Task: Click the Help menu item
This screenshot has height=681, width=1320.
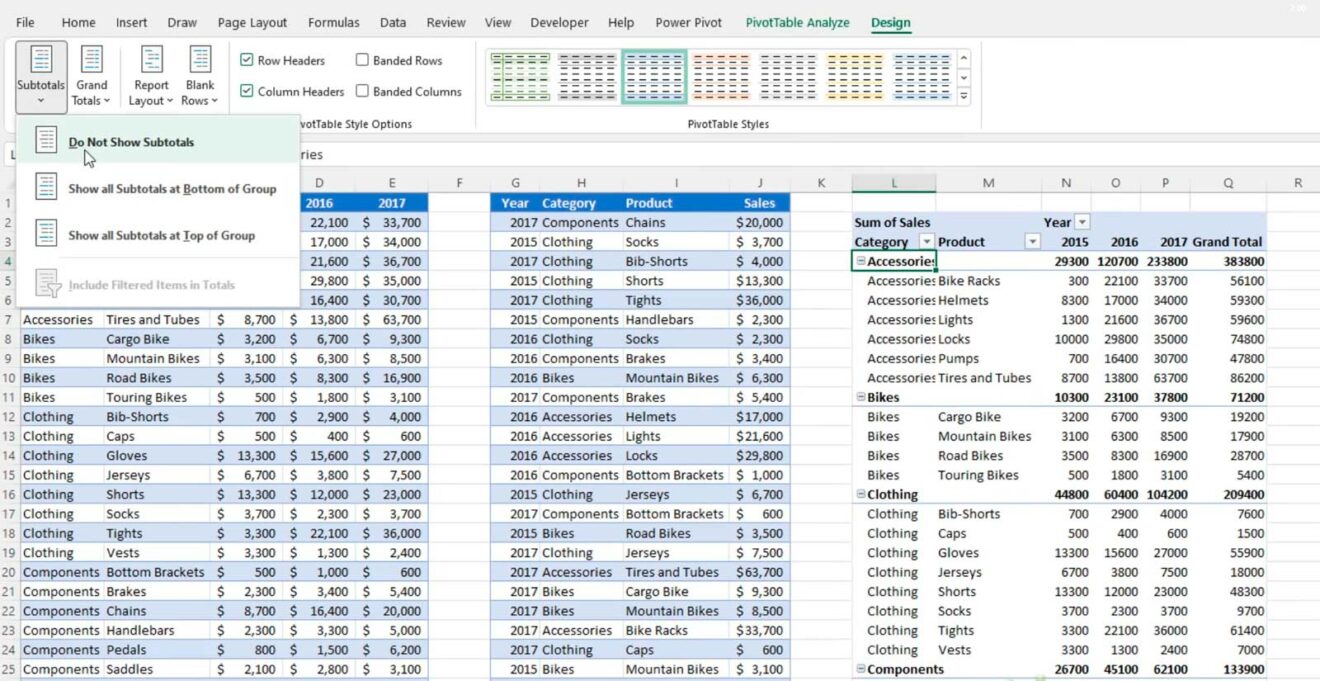Action: click(621, 22)
